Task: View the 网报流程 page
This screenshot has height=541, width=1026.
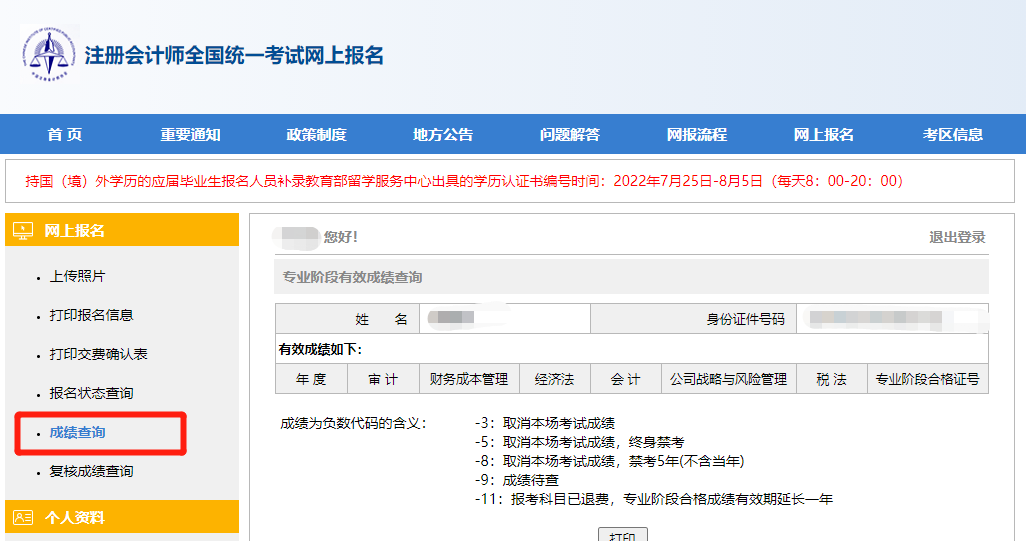Action: 697,135
